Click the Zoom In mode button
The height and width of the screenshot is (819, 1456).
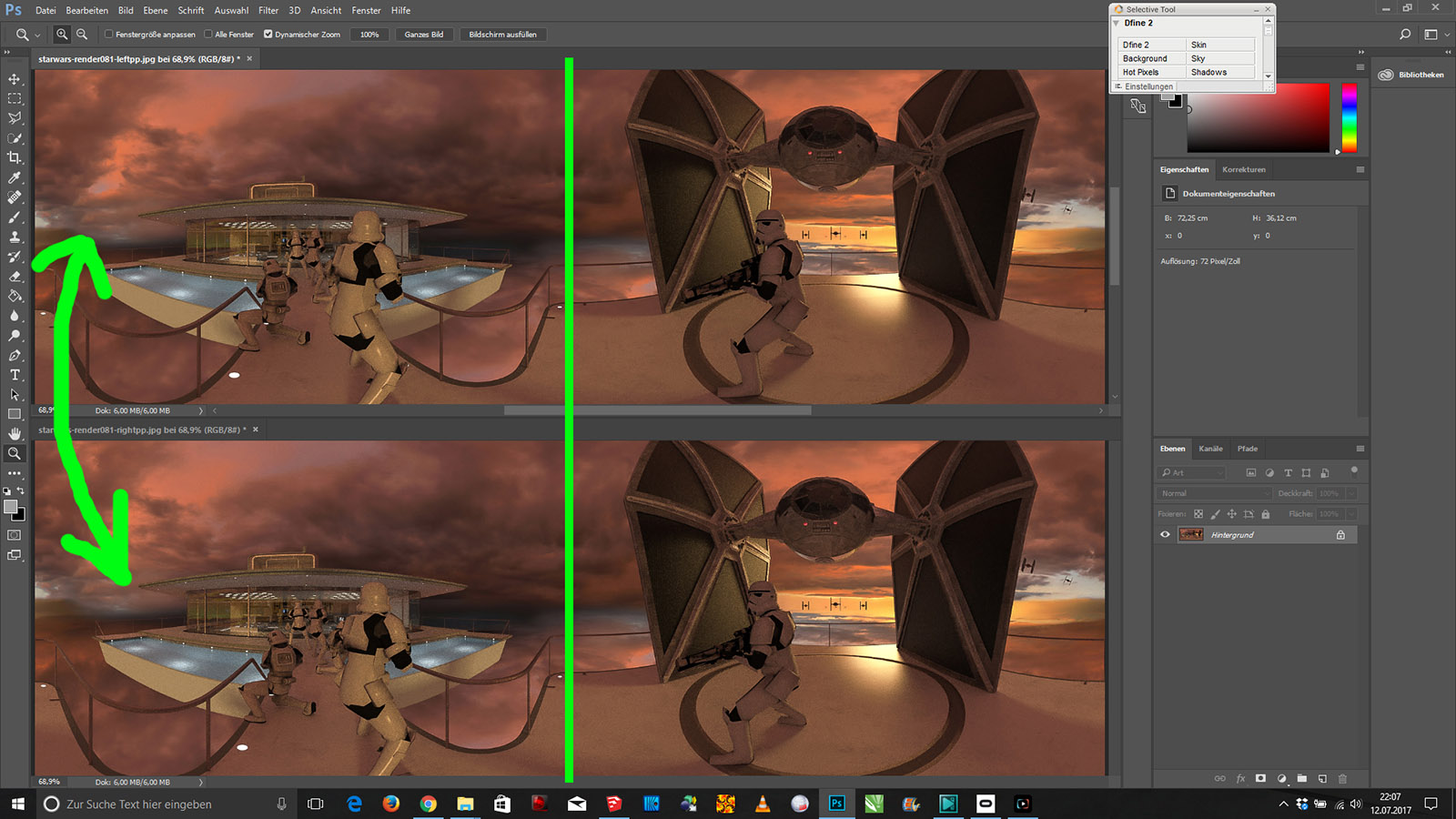coord(62,35)
